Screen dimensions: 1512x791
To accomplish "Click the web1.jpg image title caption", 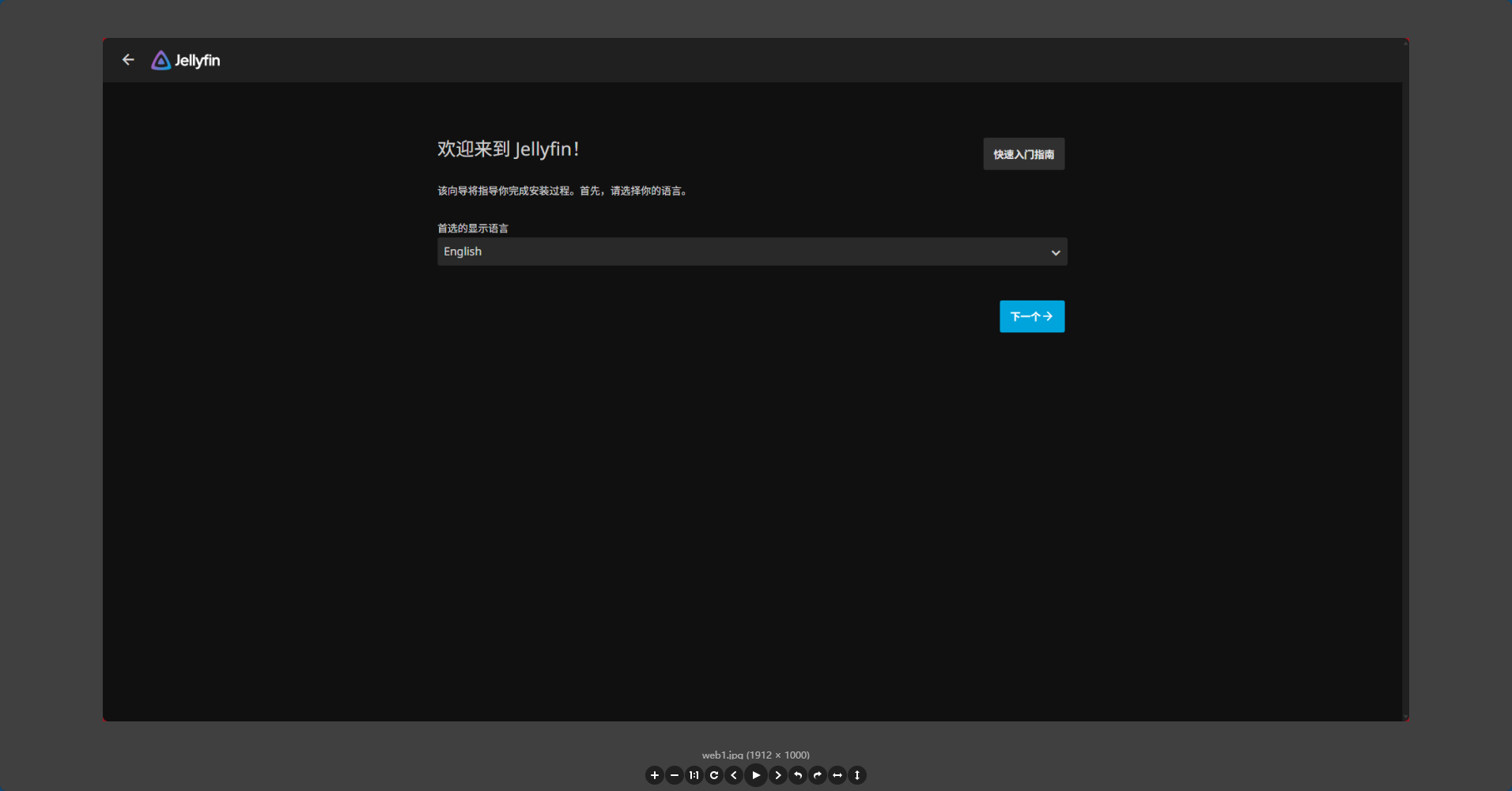I will (x=756, y=755).
